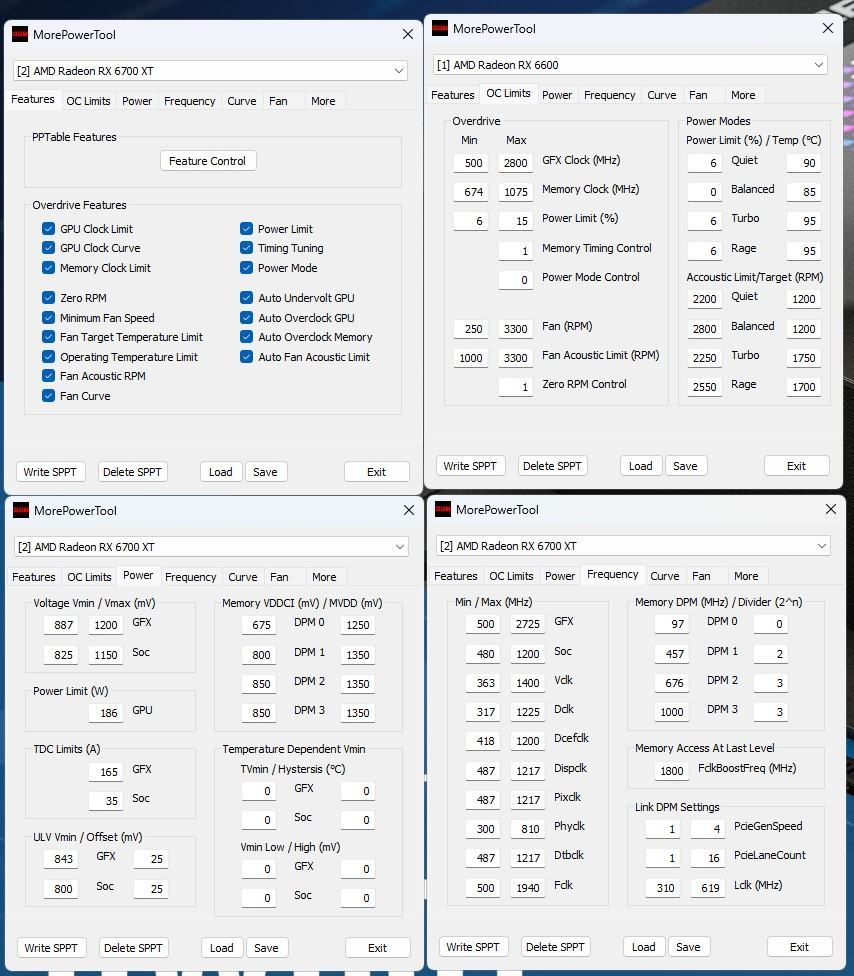
Task: Click Delete SPPT in the RX 6600 window
Action: point(552,466)
